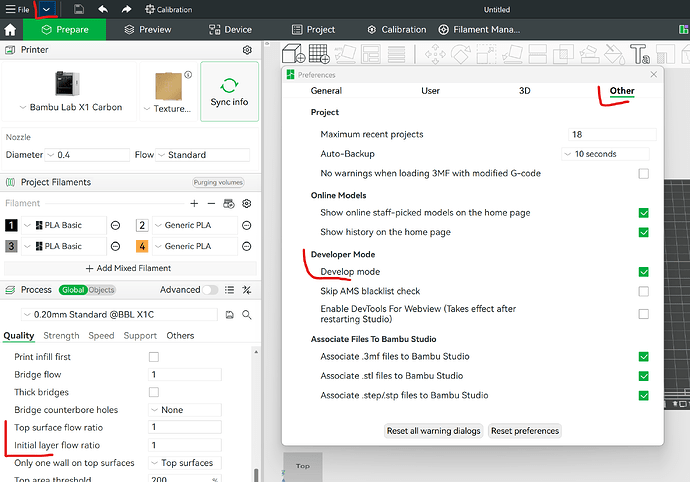The image size is (690, 482).
Task: Click the Purging volumes button
Action: pyautogui.click(x=218, y=182)
